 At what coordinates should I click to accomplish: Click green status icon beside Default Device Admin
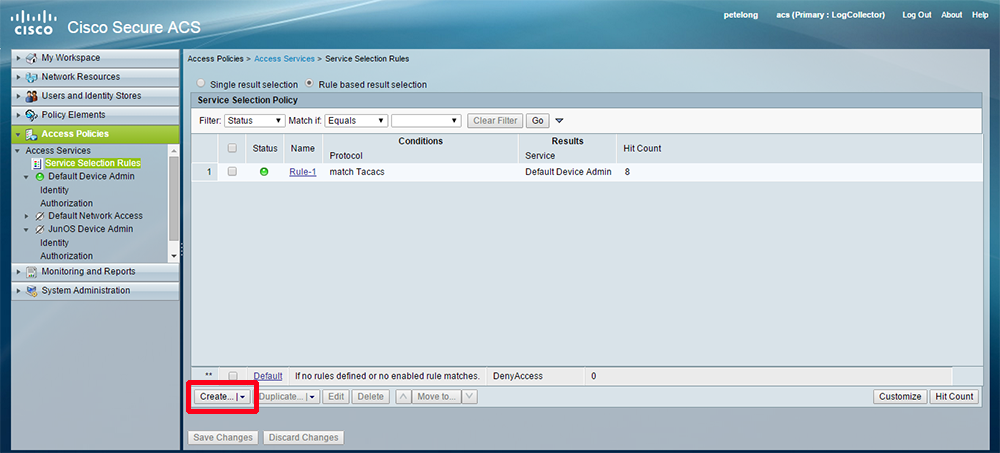[x=40, y=177]
